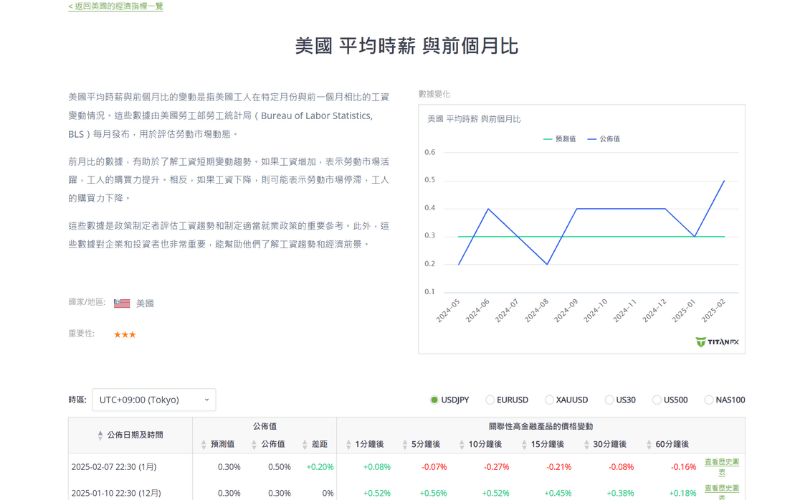Image resolution: width=800 pixels, height=500 pixels.
Task: Click the 2024-08 low point on the chart
Action: pyautogui.click(x=547, y=264)
